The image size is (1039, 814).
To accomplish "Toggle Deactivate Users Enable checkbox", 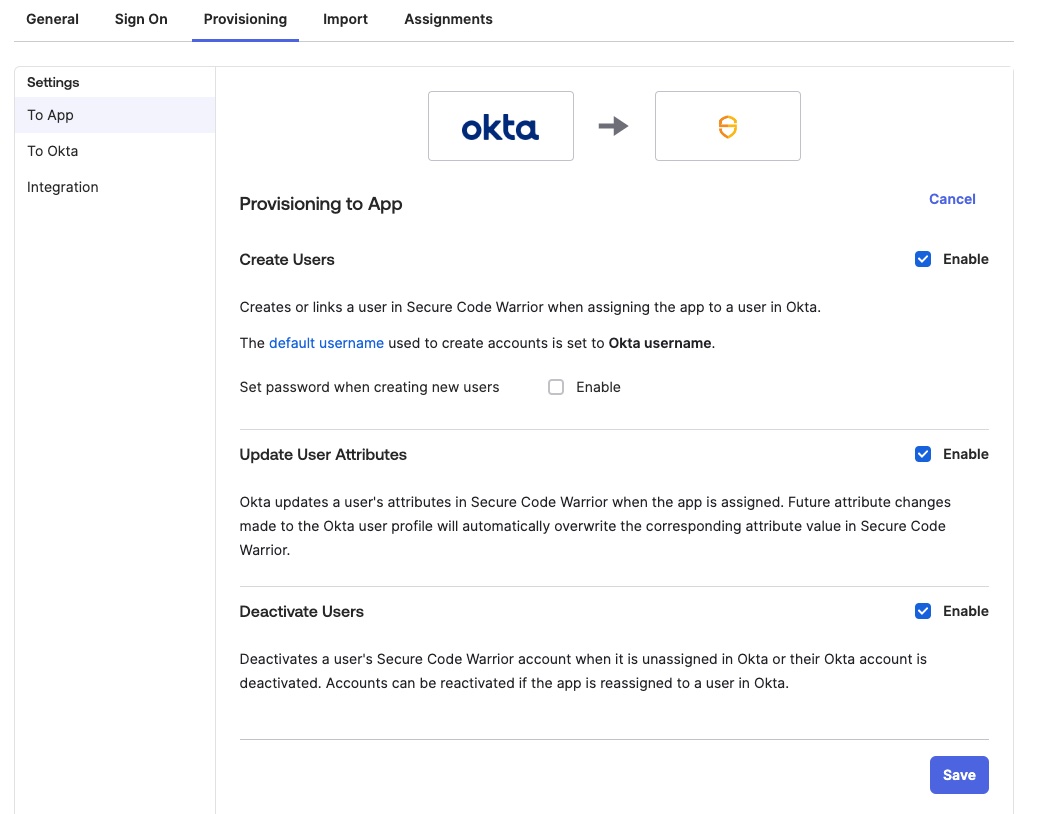I will point(923,611).
